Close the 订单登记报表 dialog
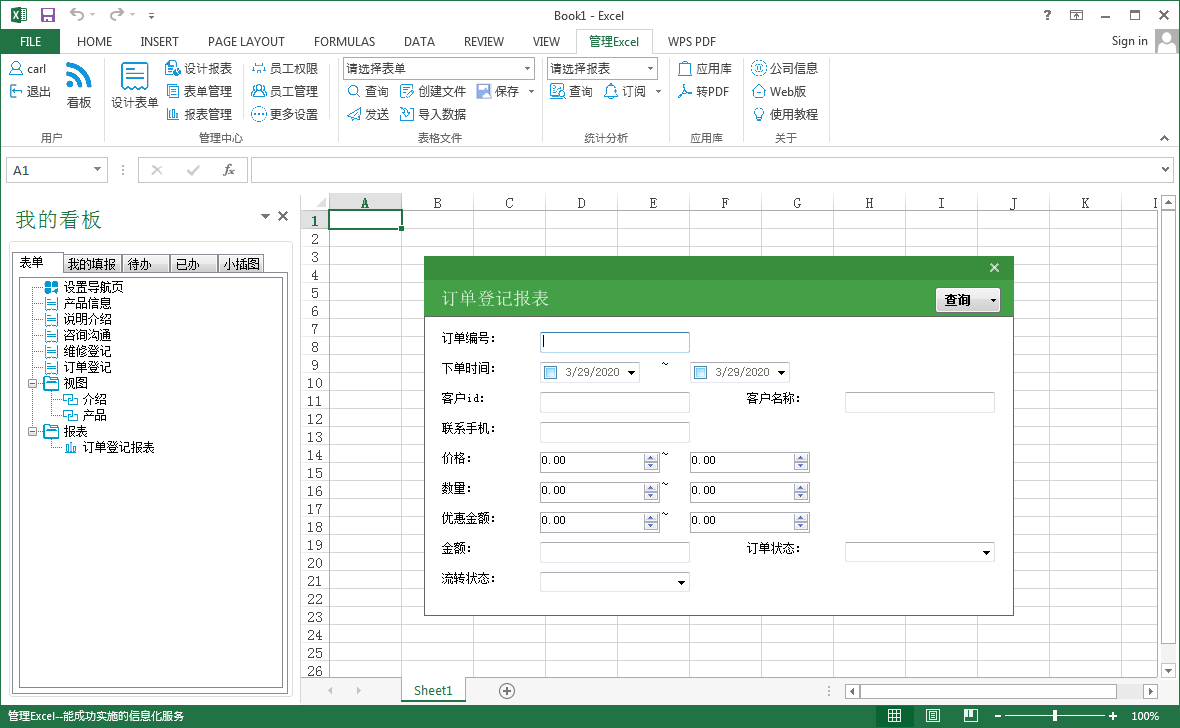 tap(994, 267)
